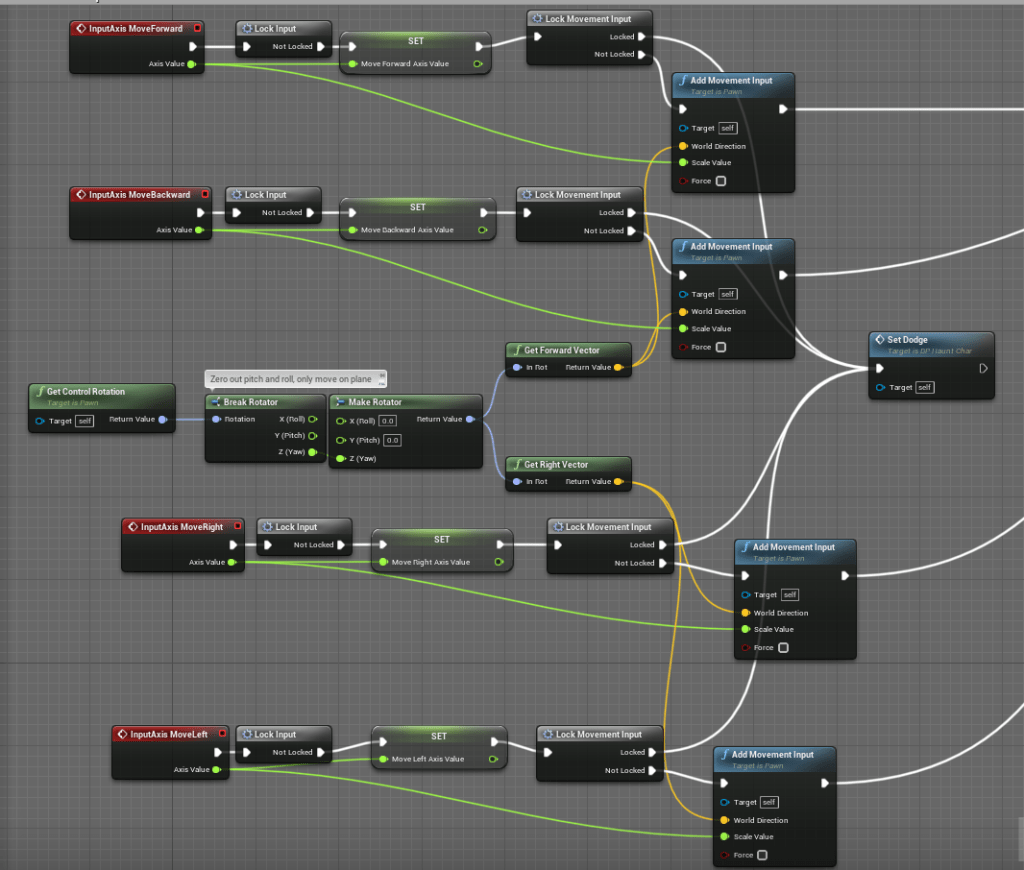Screen dimensions: 1024x870
Task: Click Return Value pin of Get Right Vector
Action: (619, 482)
